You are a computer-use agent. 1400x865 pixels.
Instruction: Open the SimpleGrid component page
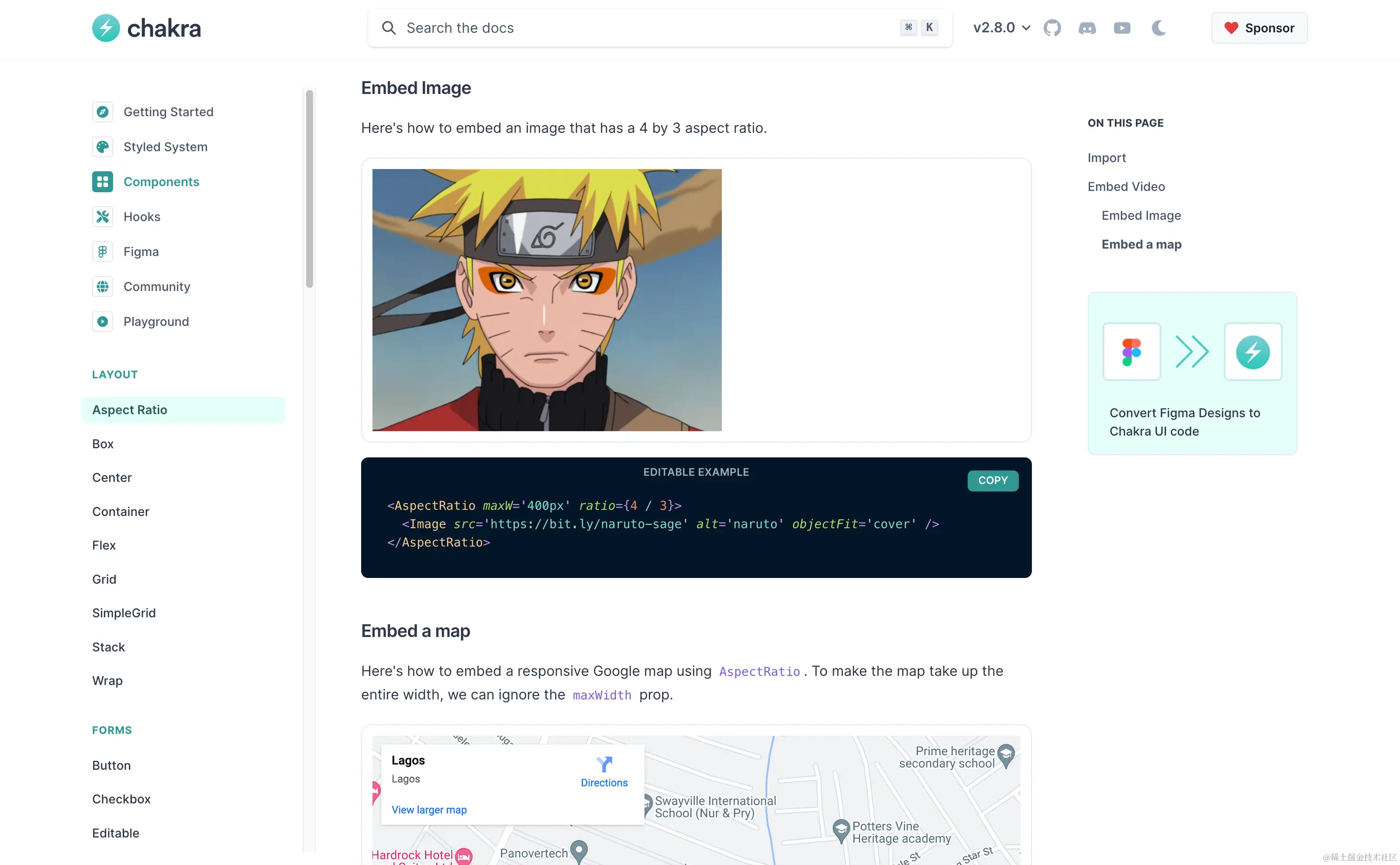[124, 613]
